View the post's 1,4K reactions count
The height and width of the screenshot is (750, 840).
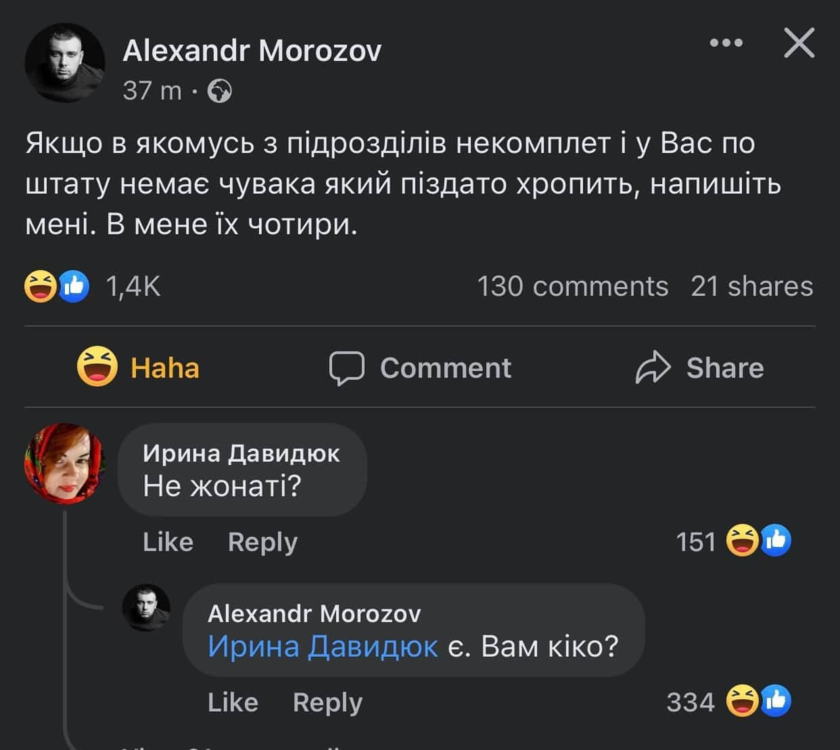133,286
